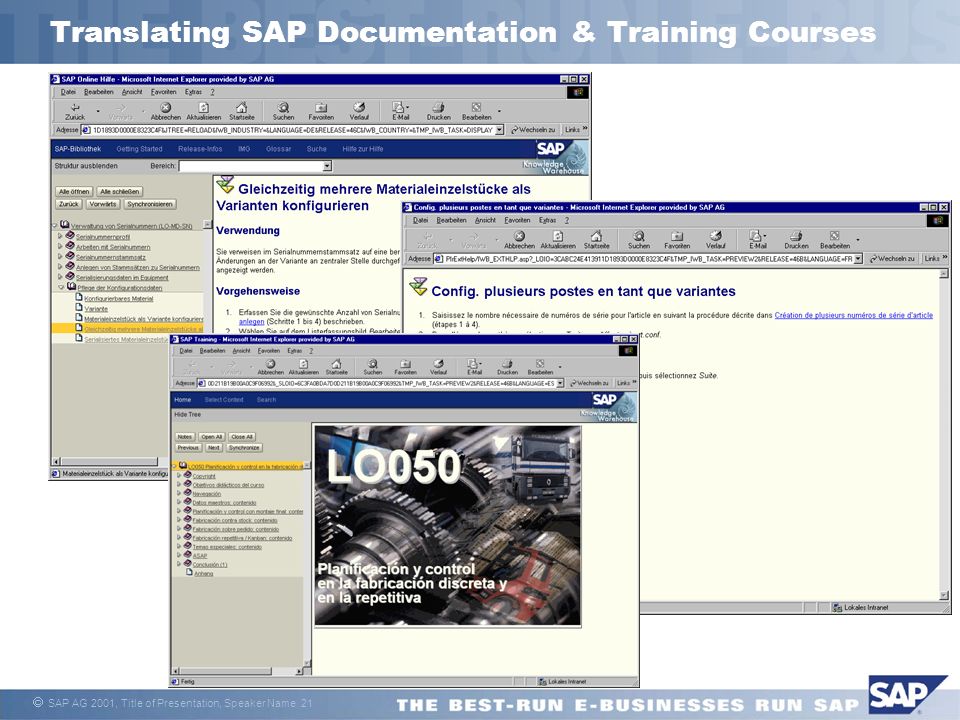Open Favoriten in SAP Online Hilfe toolbar
The width and height of the screenshot is (960, 720).
click(321, 111)
